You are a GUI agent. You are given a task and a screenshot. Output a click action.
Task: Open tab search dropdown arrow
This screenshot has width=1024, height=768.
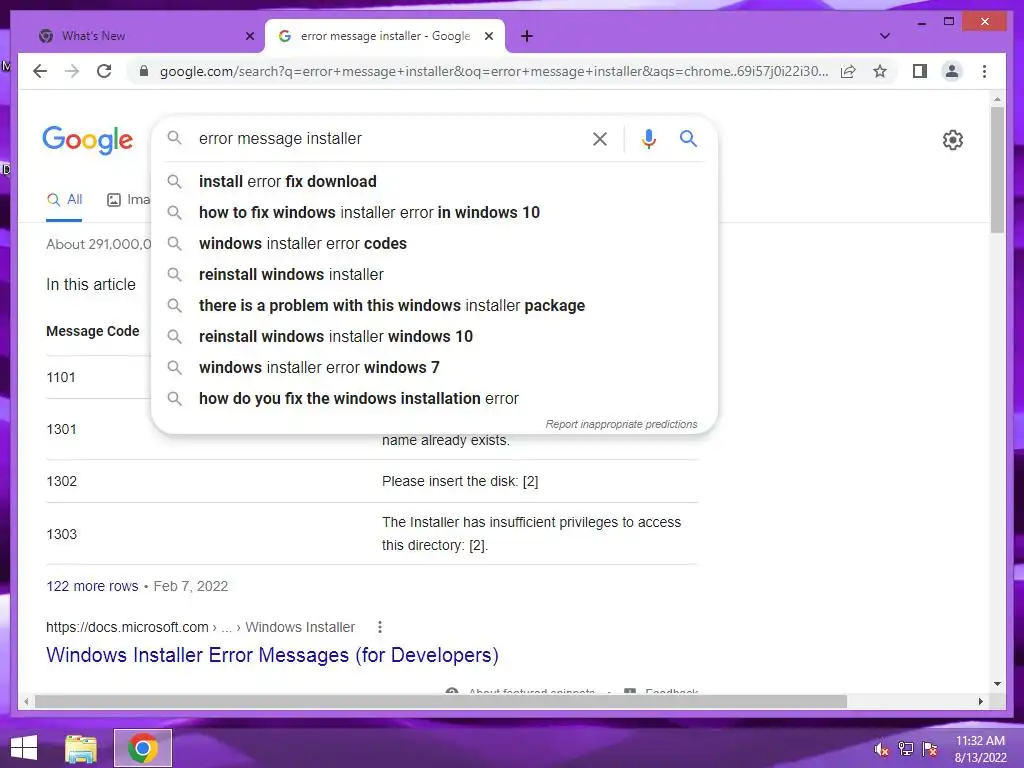pyautogui.click(x=885, y=36)
